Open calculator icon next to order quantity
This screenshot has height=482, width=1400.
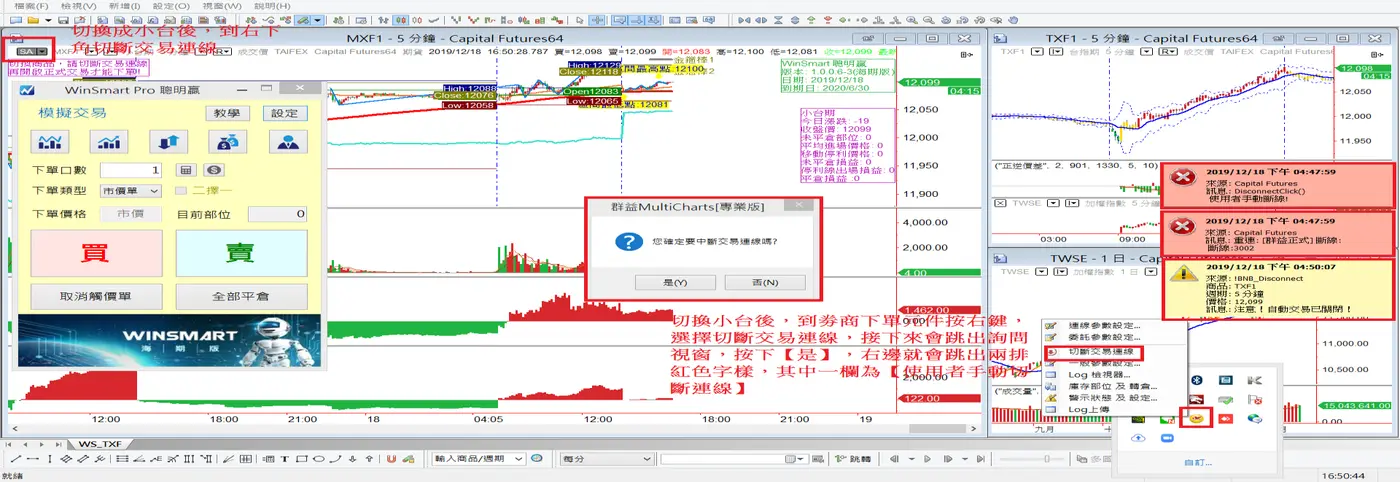[185, 171]
